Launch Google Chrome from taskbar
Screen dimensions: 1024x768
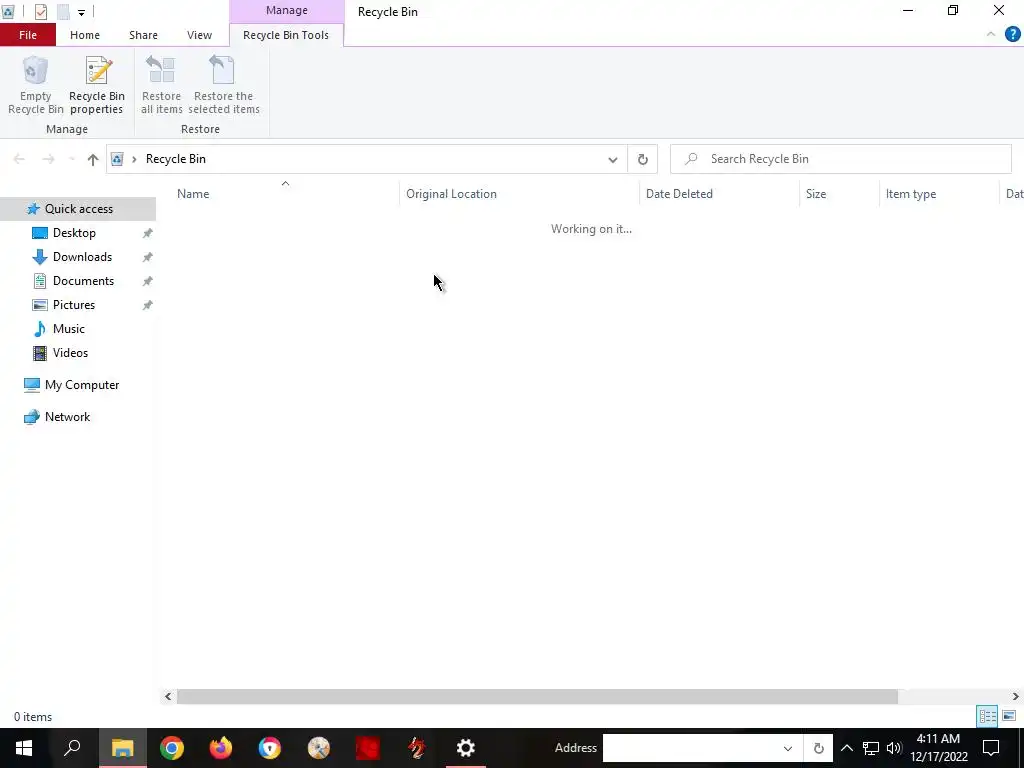(172, 748)
